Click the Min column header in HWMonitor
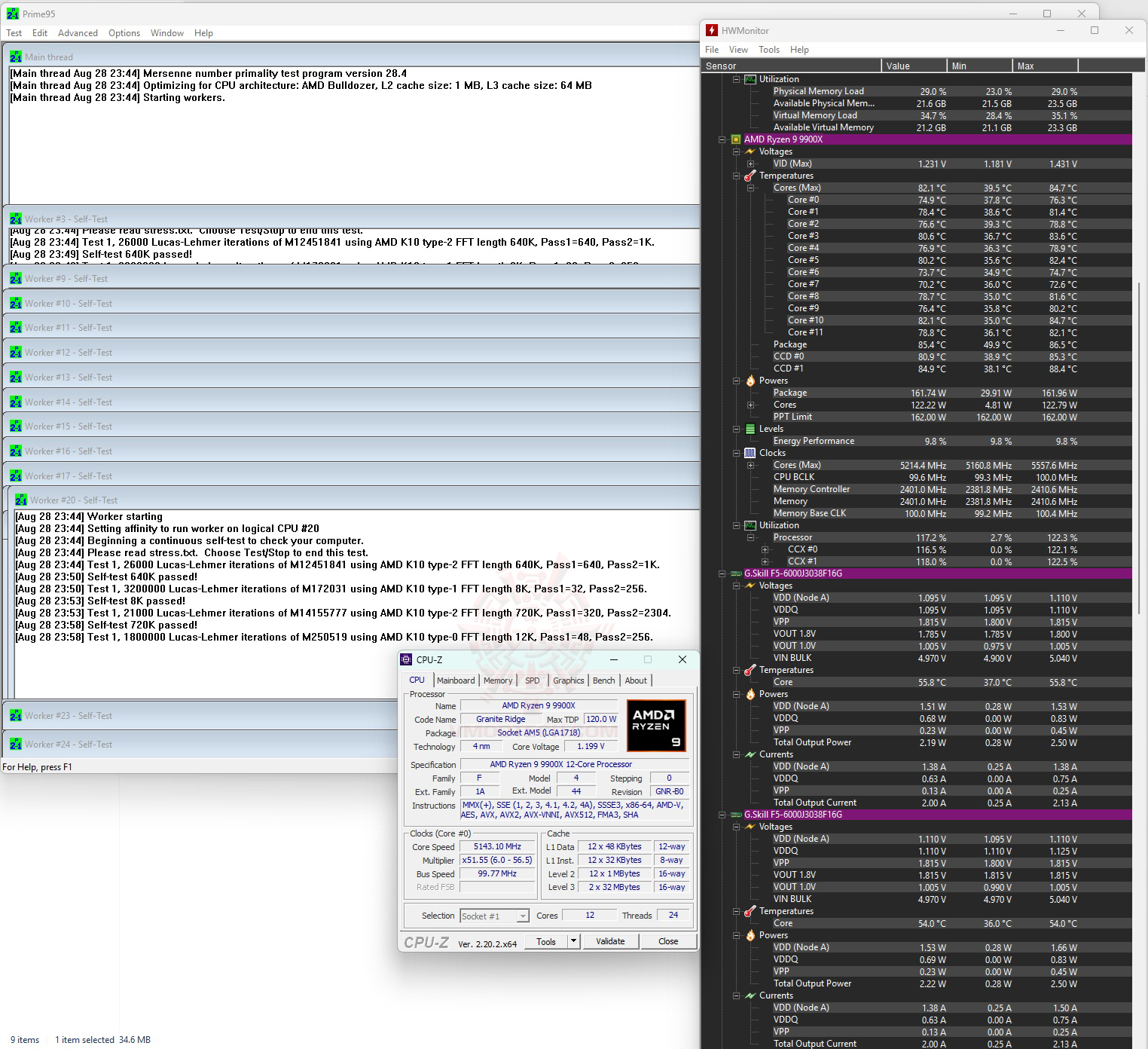The image size is (1148, 1049). pyautogui.click(x=979, y=66)
